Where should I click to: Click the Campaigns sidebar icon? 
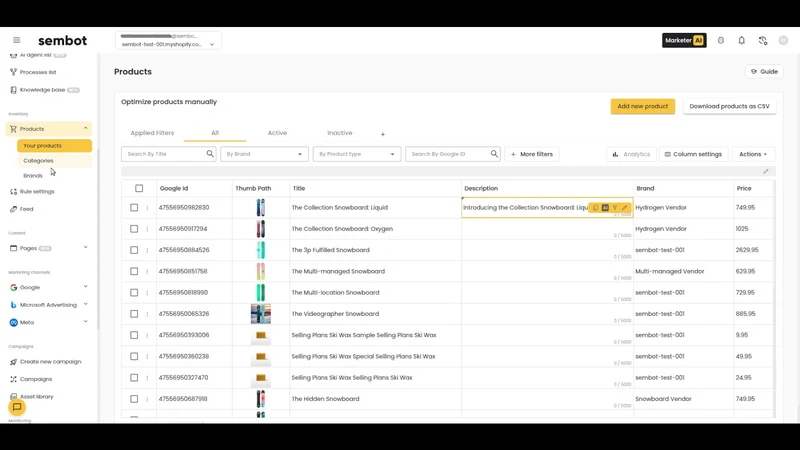[13, 379]
